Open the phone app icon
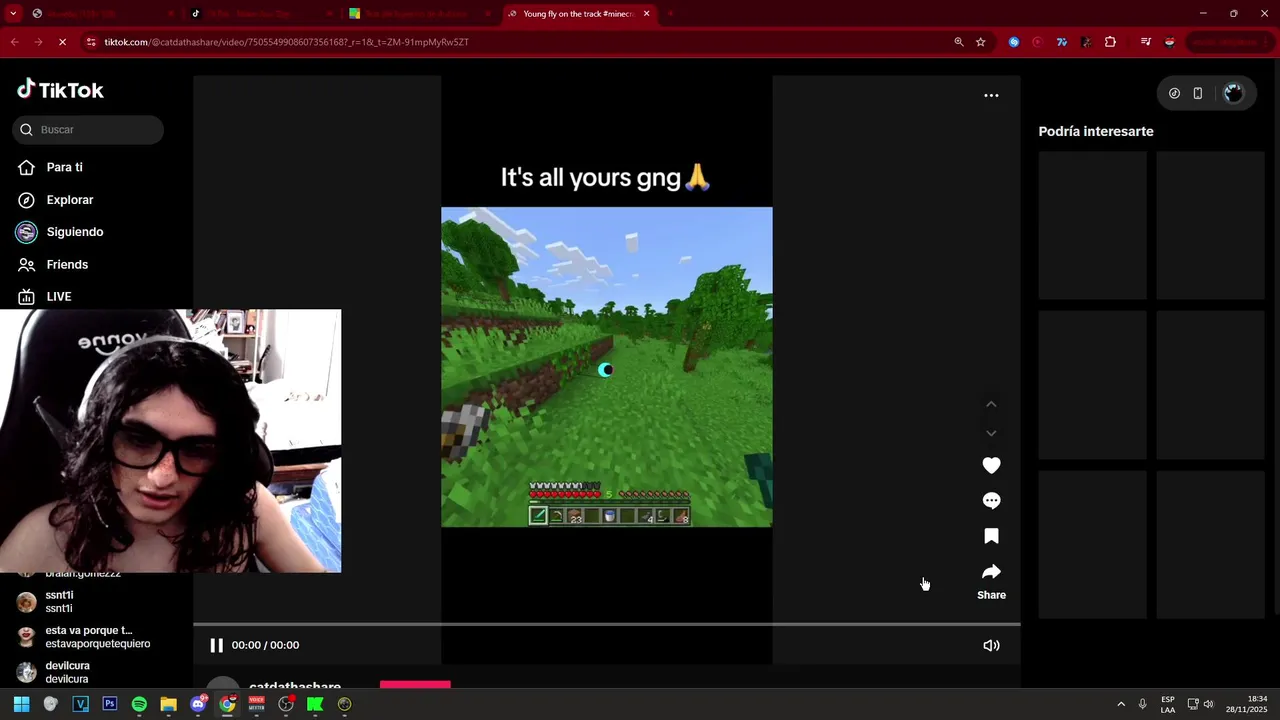1280x720 pixels. [1198, 93]
